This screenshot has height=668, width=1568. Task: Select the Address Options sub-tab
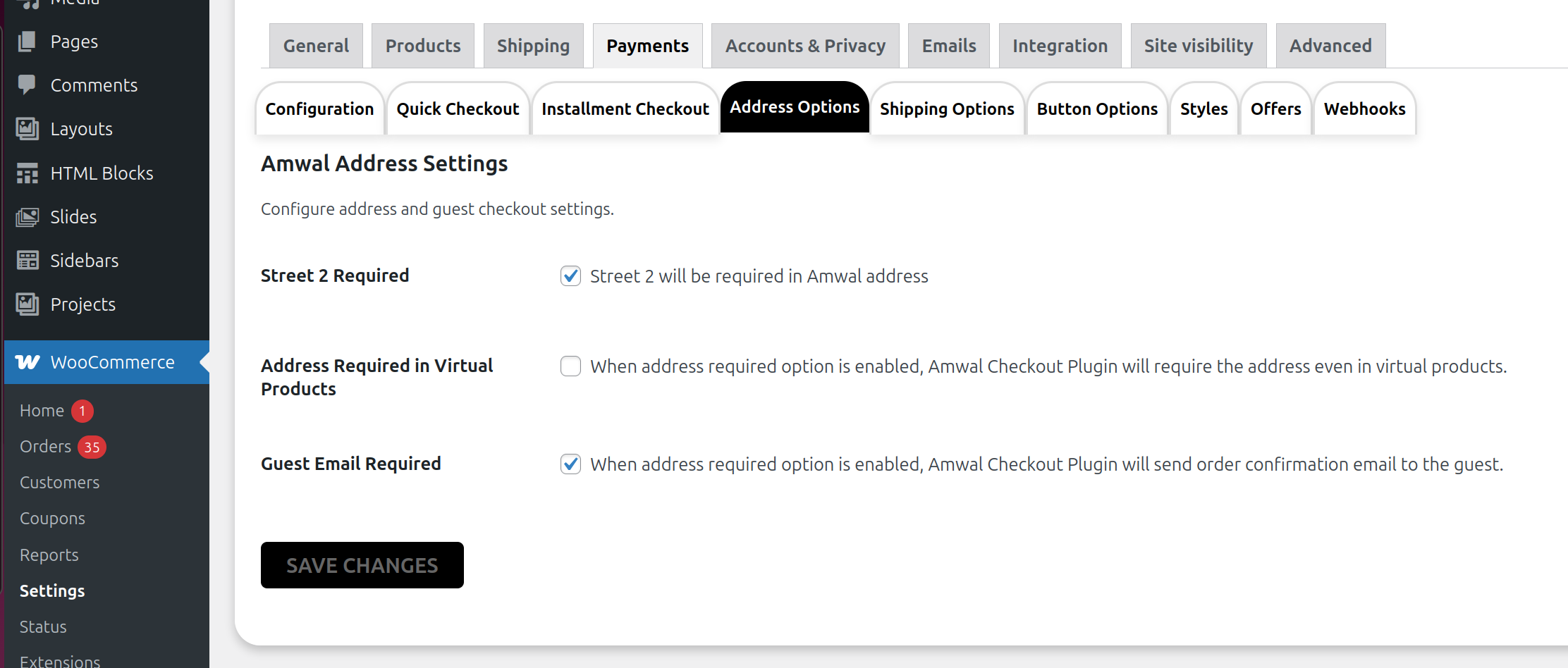click(795, 107)
